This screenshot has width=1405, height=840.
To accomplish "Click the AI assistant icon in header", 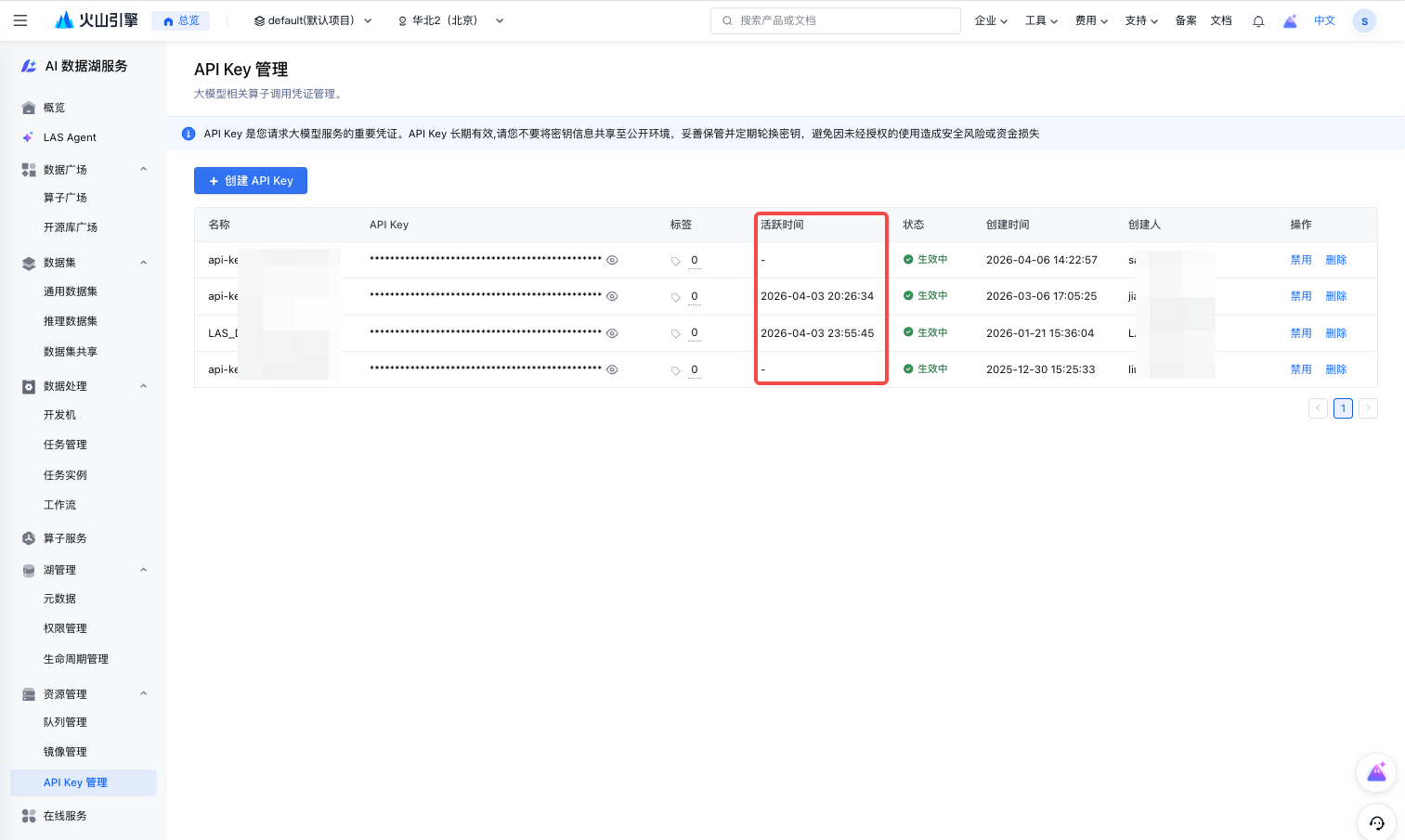I will 1290,21.
